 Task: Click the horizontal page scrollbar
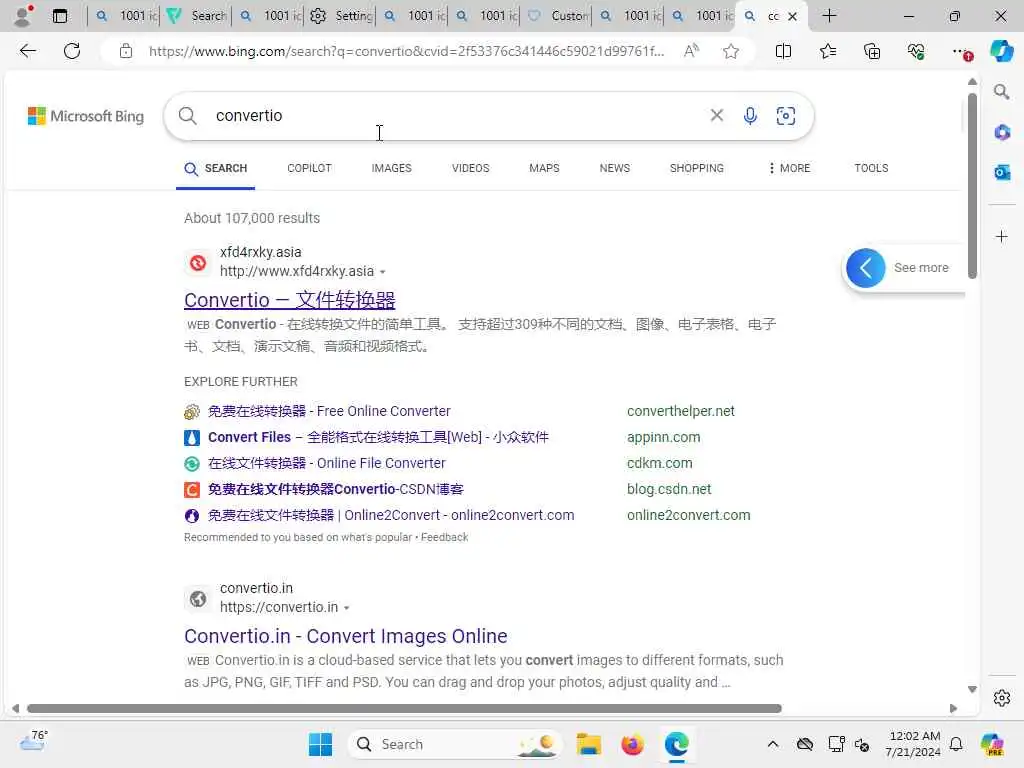click(404, 709)
